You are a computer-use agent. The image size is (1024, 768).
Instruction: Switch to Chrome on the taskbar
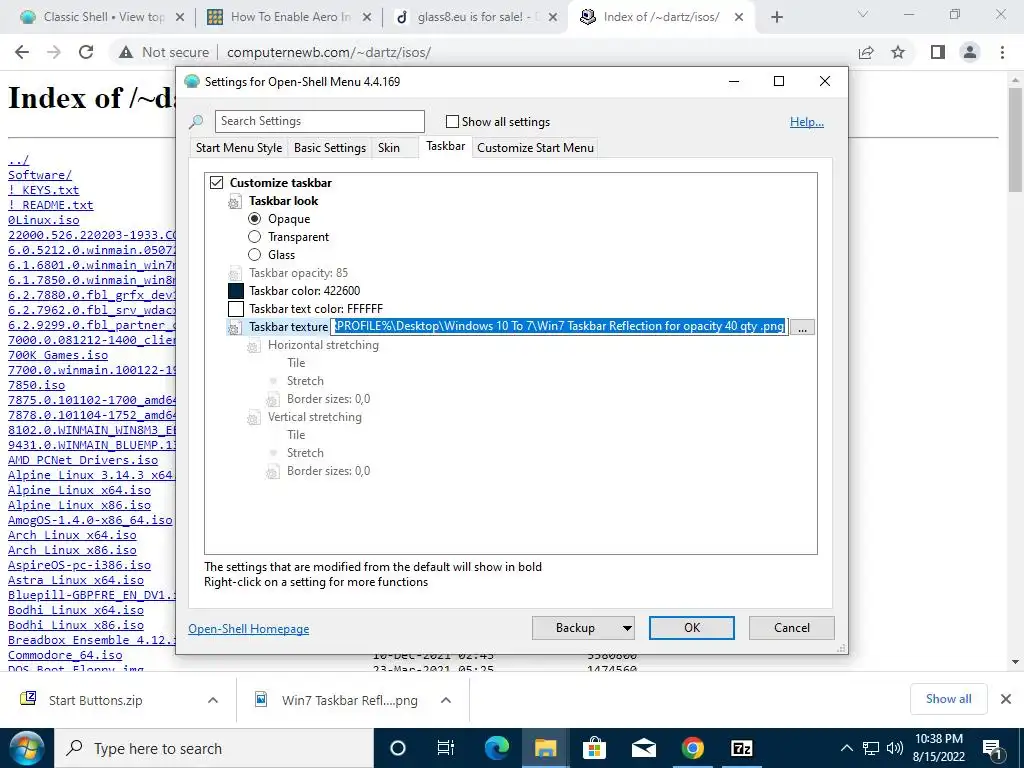(692, 748)
